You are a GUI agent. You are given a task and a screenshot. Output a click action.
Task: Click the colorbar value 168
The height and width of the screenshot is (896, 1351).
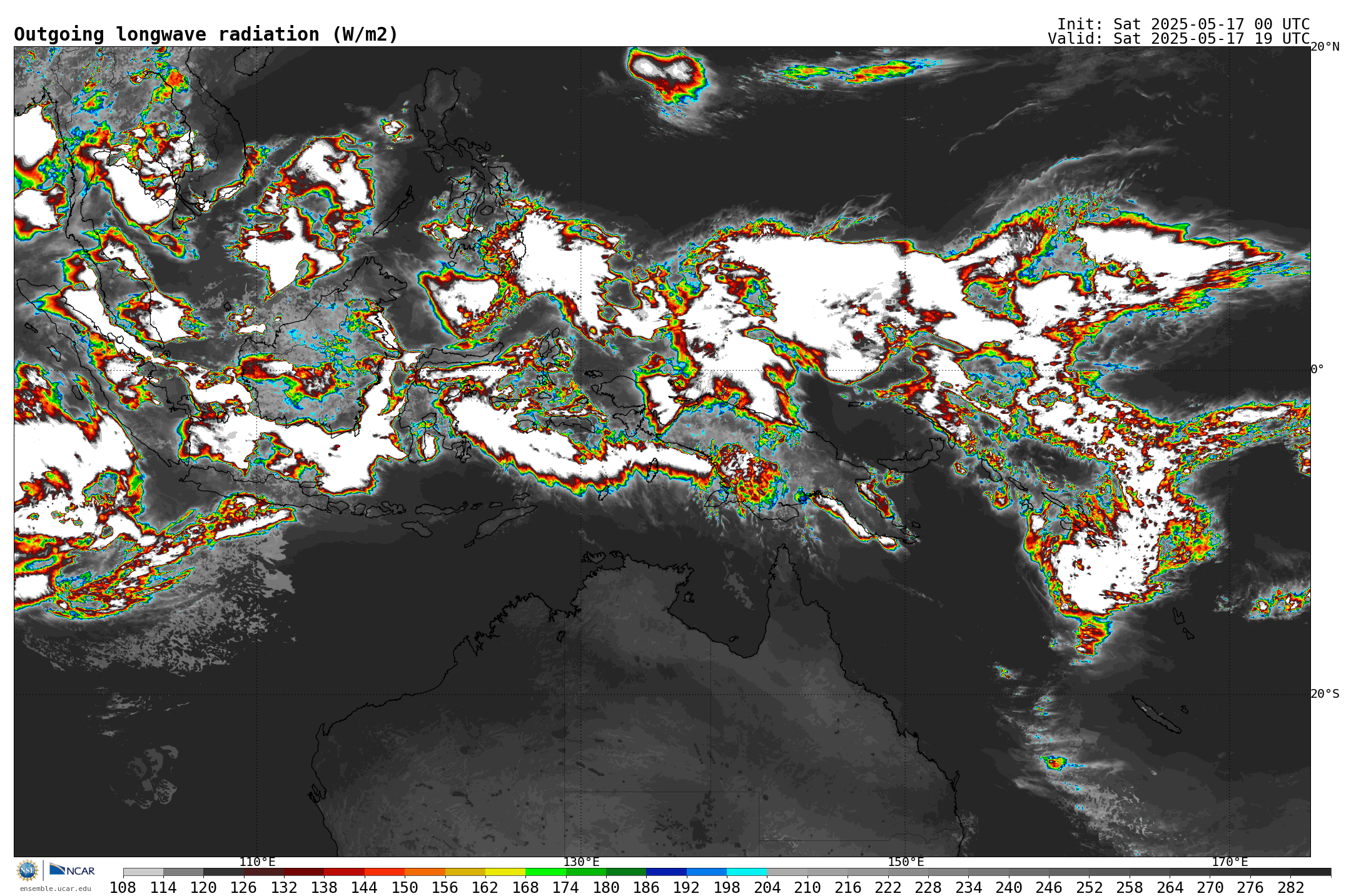click(x=525, y=888)
